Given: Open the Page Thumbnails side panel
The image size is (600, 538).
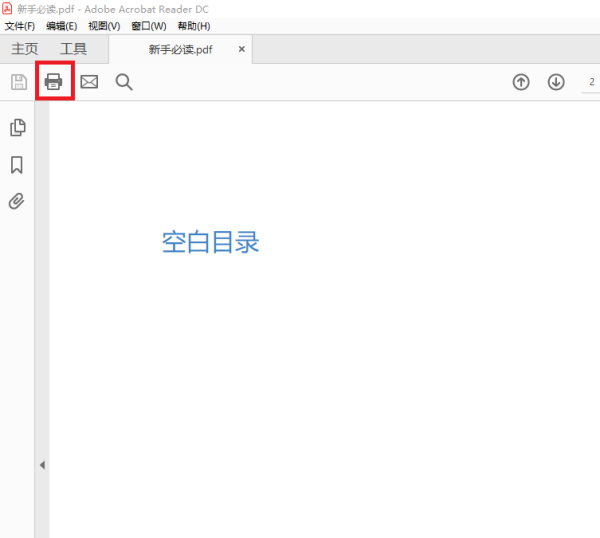Looking at the screenshot, I should tap(17, 127).
